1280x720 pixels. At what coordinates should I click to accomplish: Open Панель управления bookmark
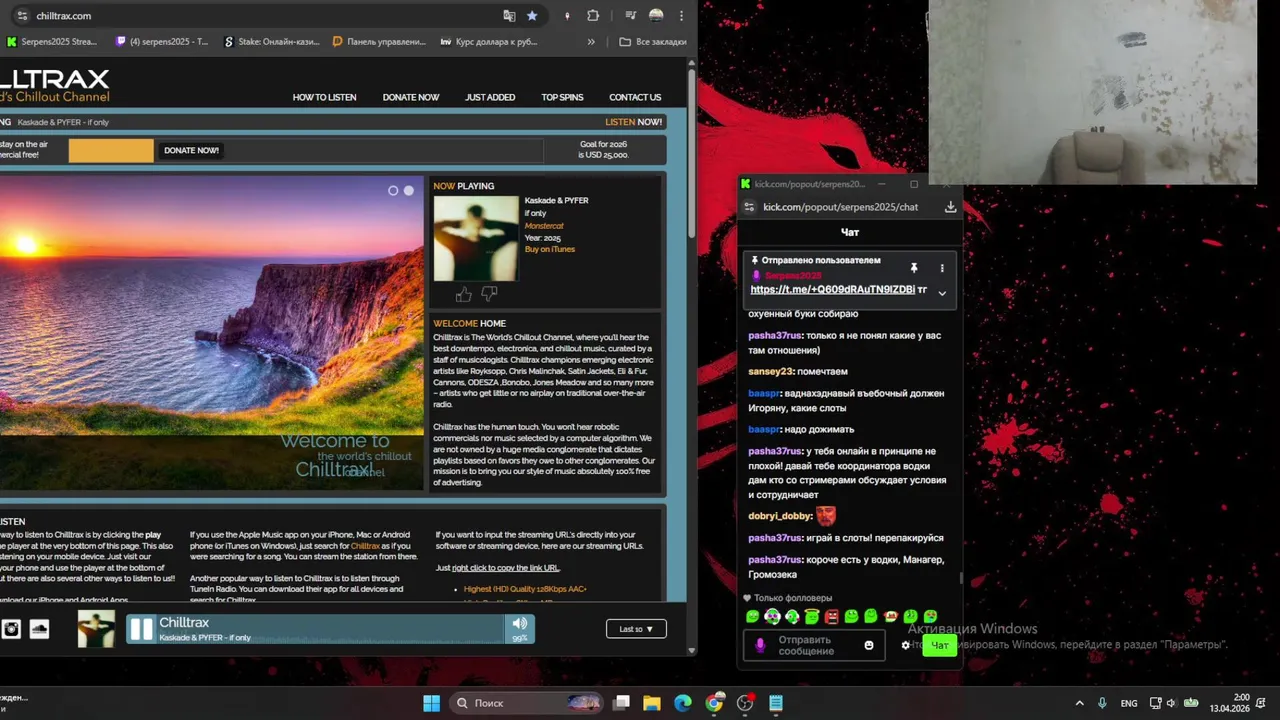pos(379,42)
